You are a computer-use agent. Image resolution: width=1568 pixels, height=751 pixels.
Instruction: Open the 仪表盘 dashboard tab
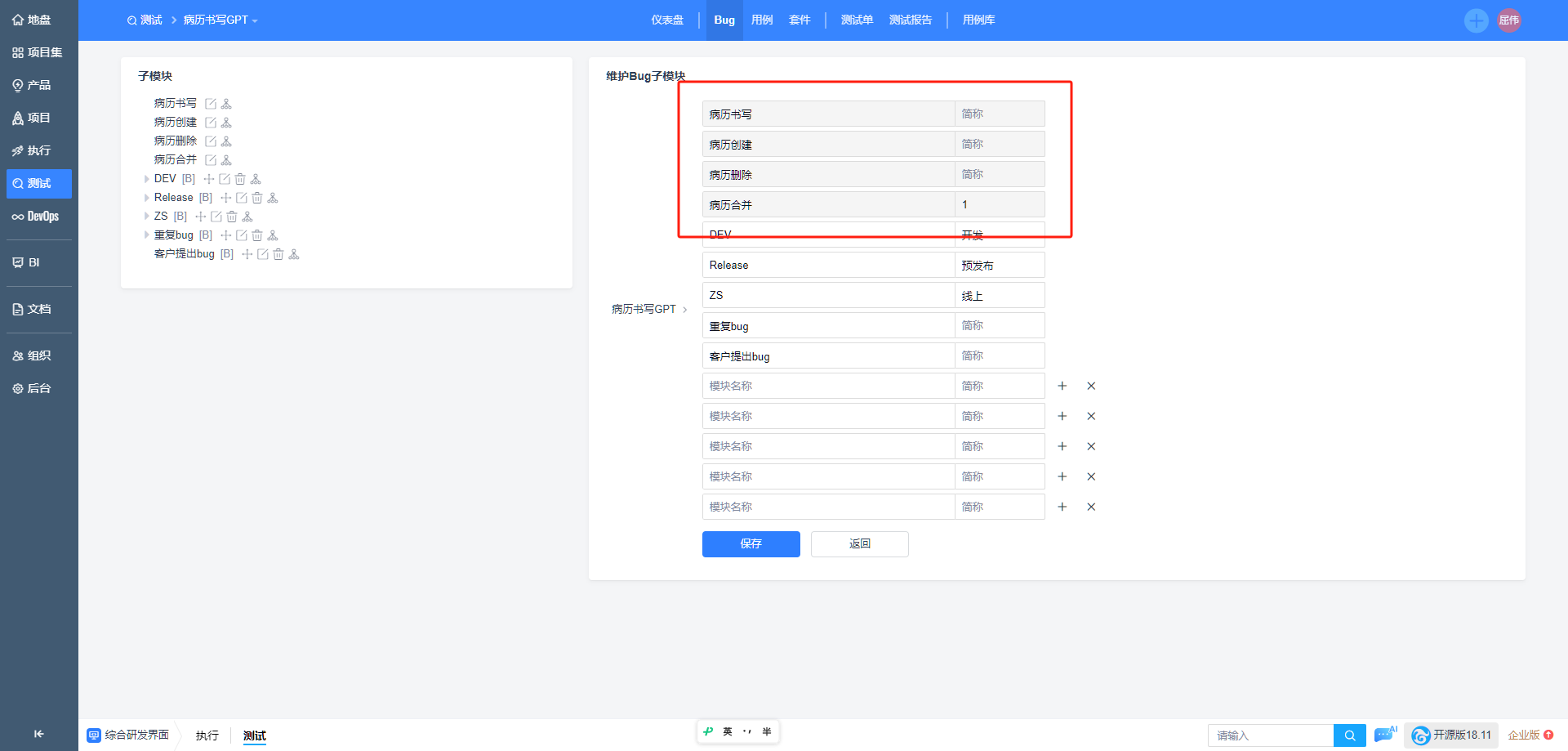(x=667, y=20)
